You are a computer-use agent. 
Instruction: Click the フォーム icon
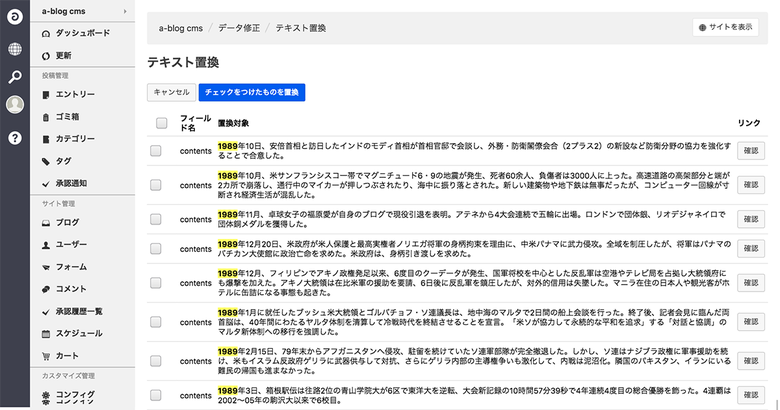[x=46, y=267]
